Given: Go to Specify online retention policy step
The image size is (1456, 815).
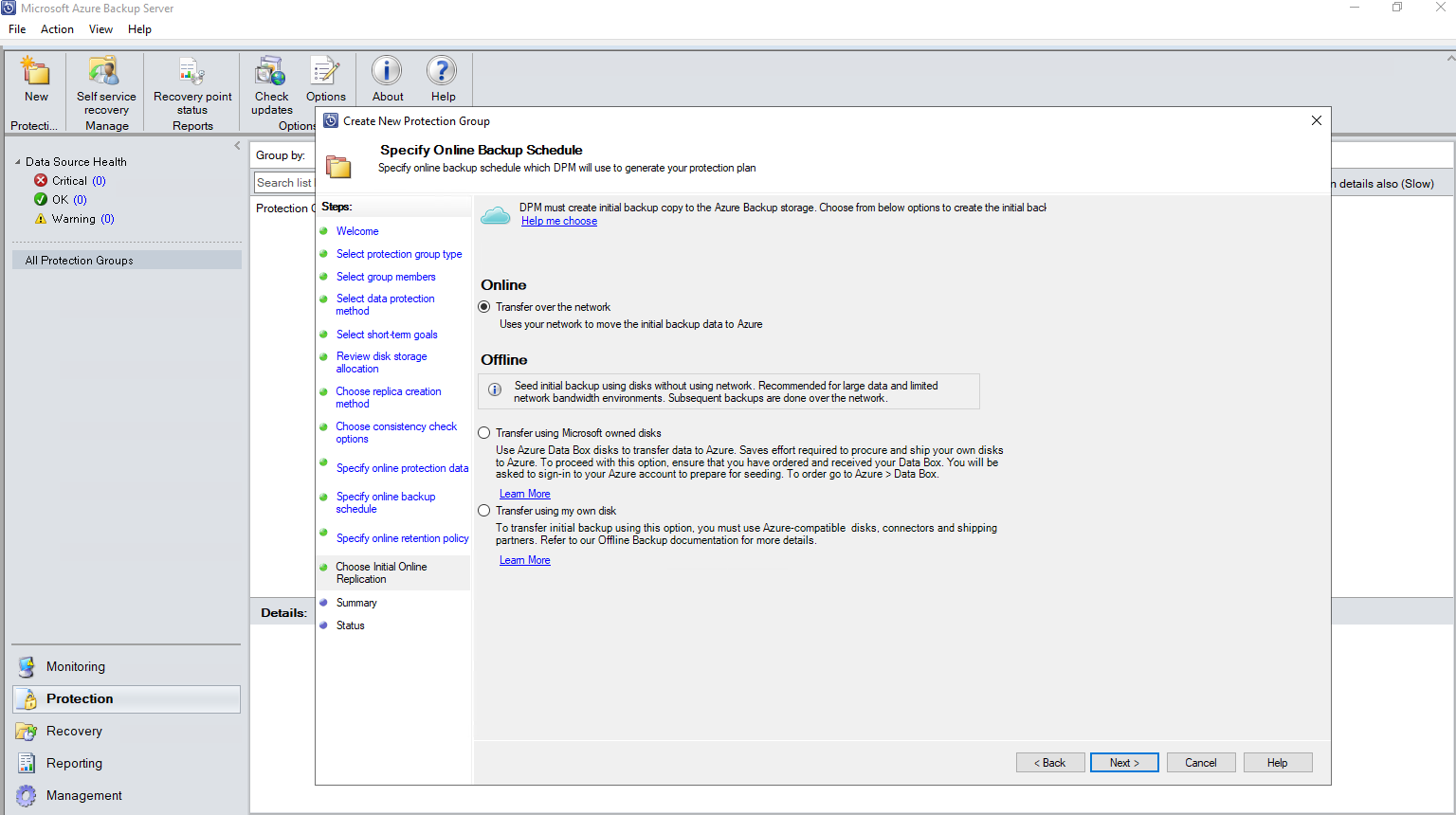Looking at the screenshot, I should [x=402, y=538].
